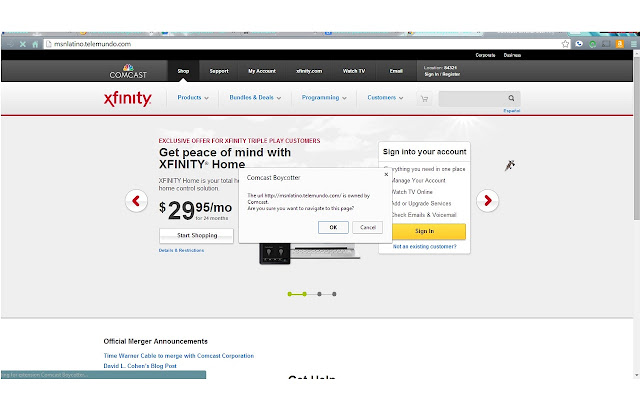Click the Manage Your Account item
This screenshot has width=640, height=400.
[418, 180]
